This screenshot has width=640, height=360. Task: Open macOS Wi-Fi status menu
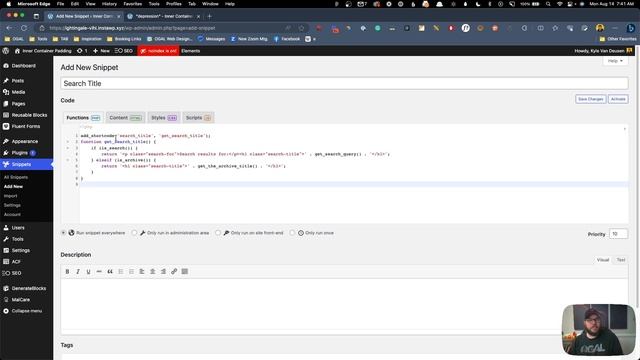(560, 4)
